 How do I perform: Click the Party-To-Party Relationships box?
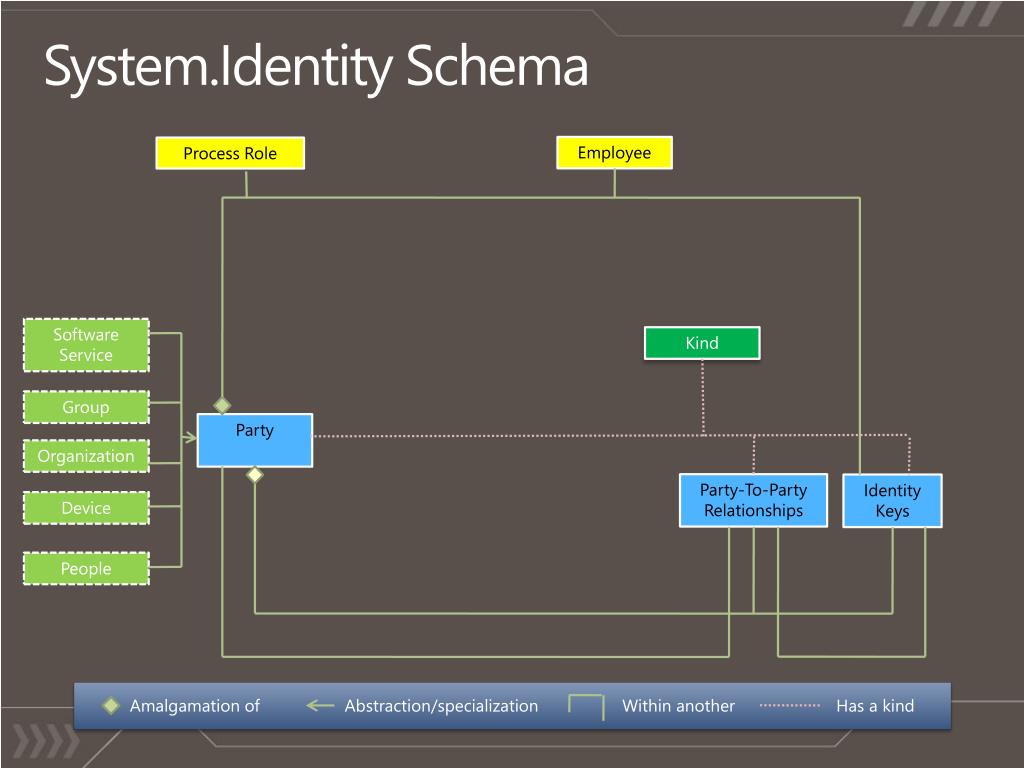[x=754, y=500]
